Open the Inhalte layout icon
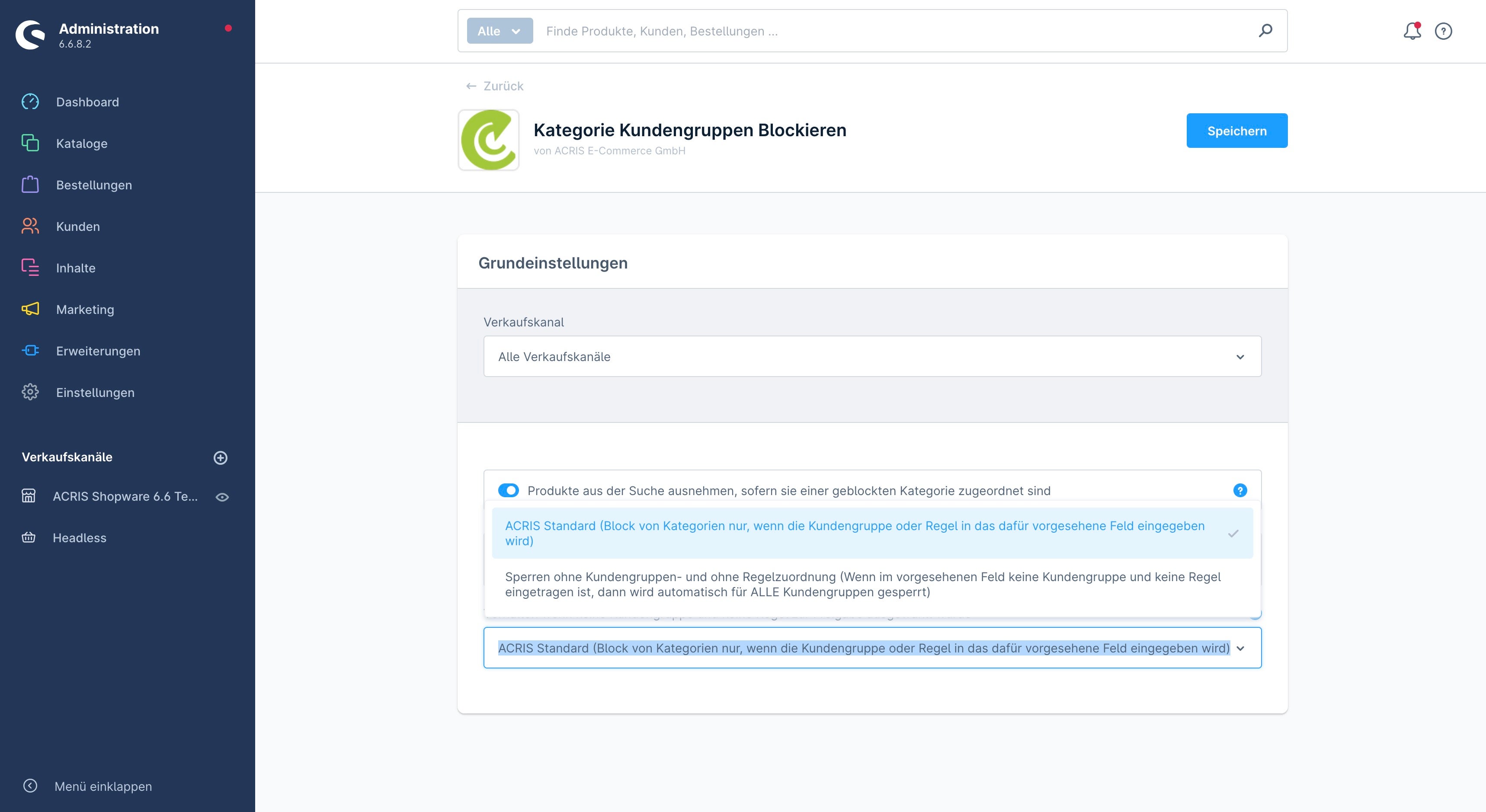1486x812 pixels. [x=30, y=268]
